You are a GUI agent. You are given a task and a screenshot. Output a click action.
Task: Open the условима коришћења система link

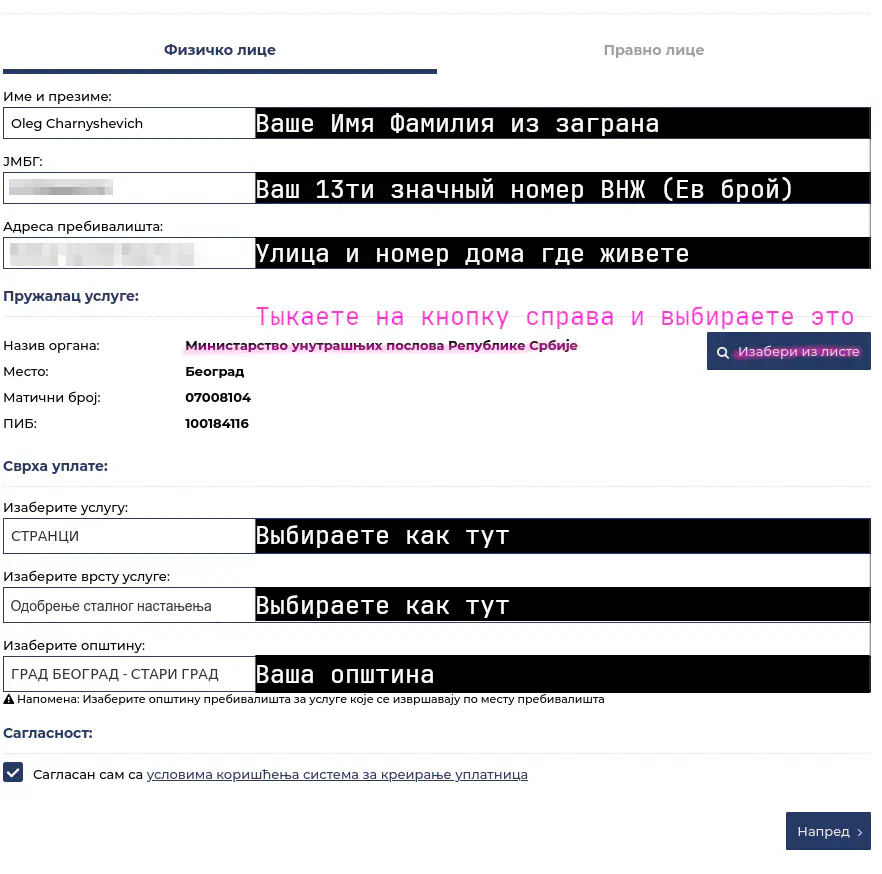click(337, 775)
